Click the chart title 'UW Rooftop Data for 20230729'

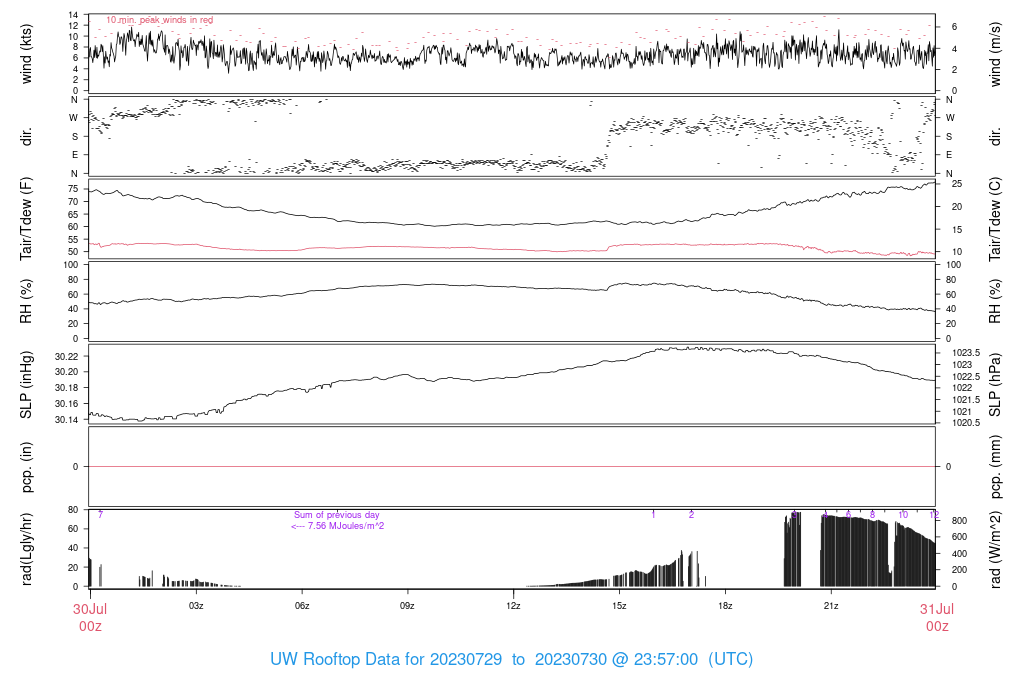tap(386, 660)
